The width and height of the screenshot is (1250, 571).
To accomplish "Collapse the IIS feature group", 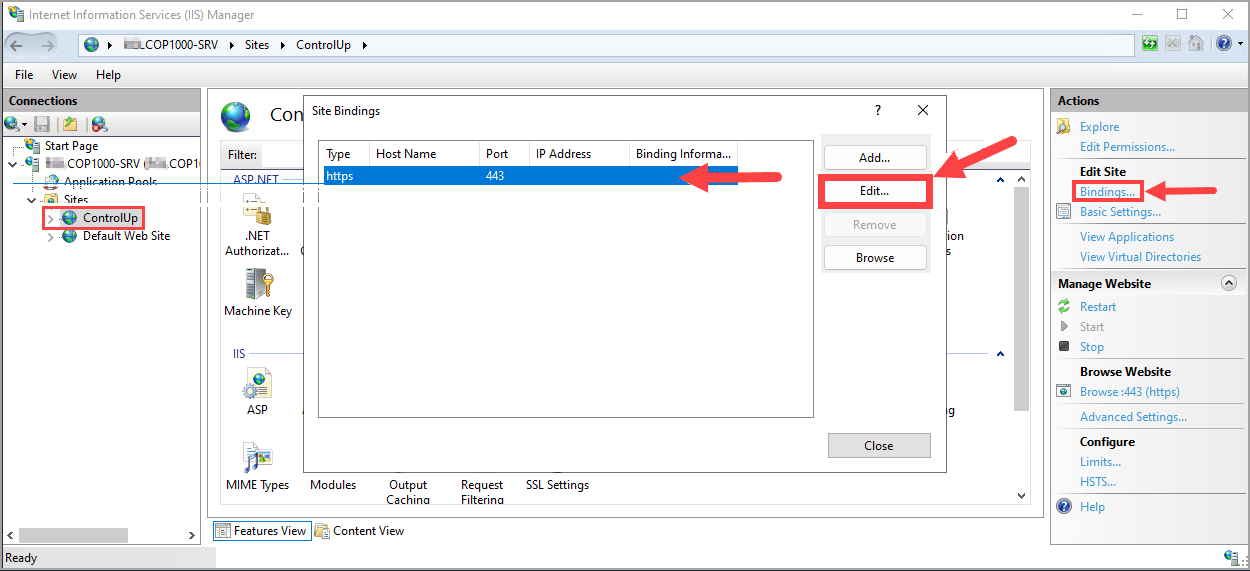I will [x=1000, y=354].
